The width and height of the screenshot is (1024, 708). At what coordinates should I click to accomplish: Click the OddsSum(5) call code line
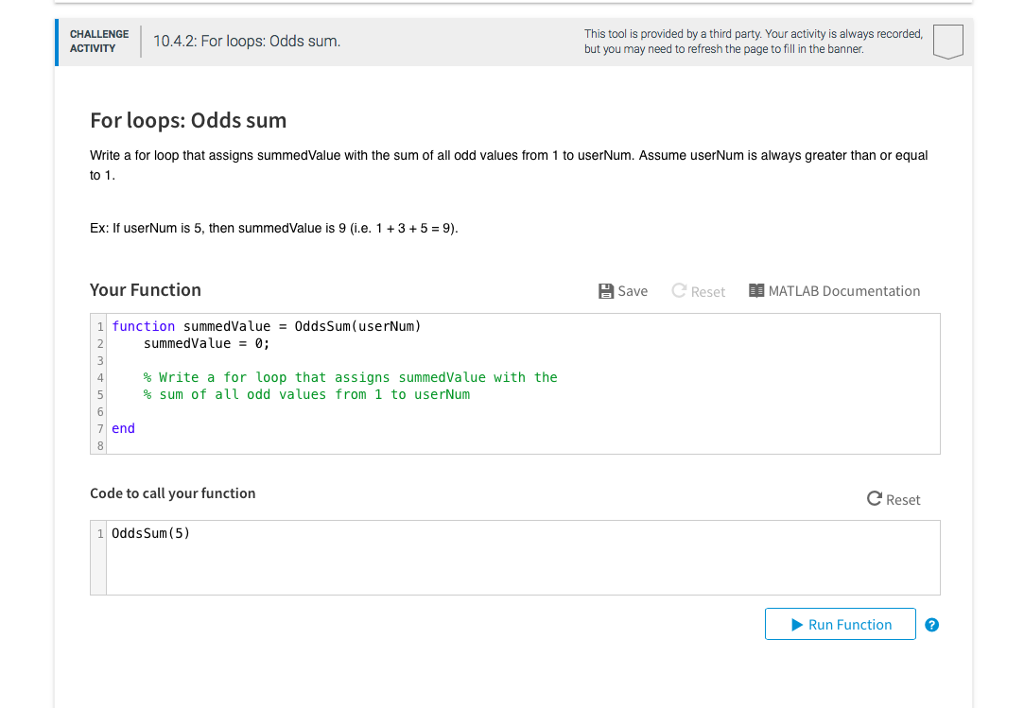pyautogui.click(x=150, y=533)
